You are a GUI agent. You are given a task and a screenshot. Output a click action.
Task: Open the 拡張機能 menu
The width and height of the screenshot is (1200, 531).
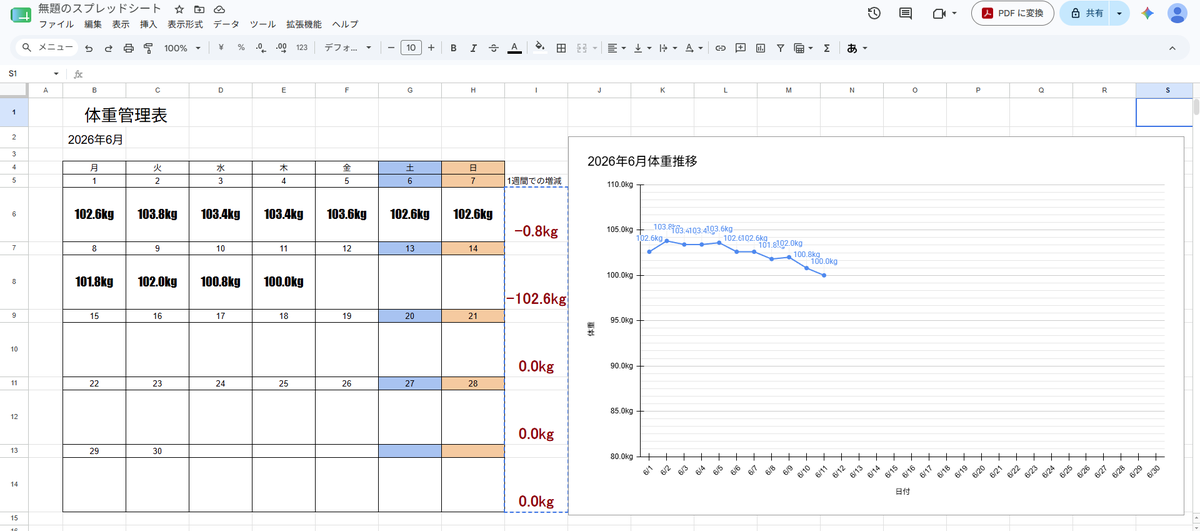(303, 23)
